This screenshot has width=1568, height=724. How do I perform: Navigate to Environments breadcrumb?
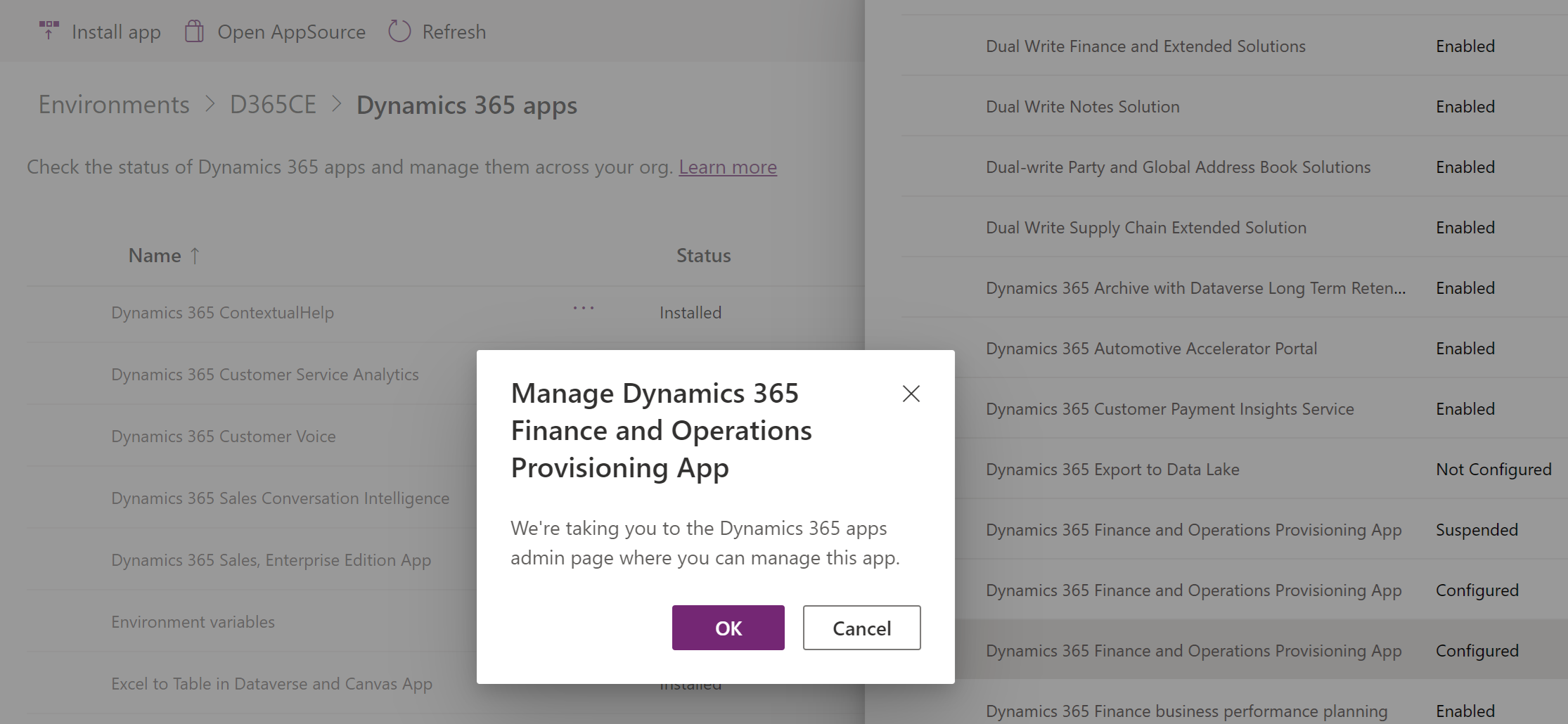point(114,105)
